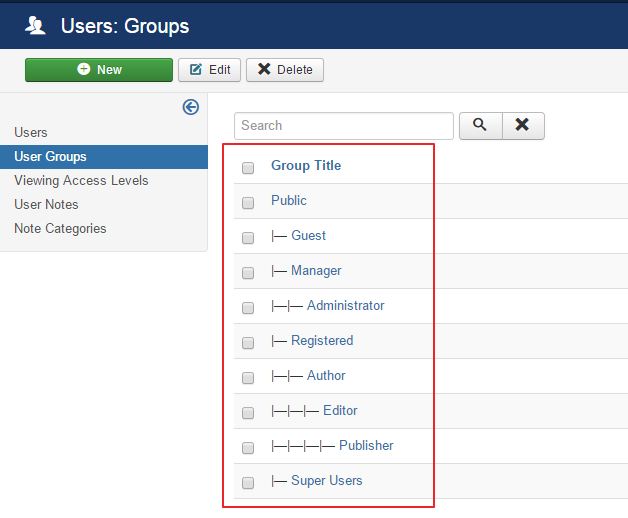This screenshot has width=628, height=518.
Task: Select the Administrator group checkbox
Action: click(248, 308)
